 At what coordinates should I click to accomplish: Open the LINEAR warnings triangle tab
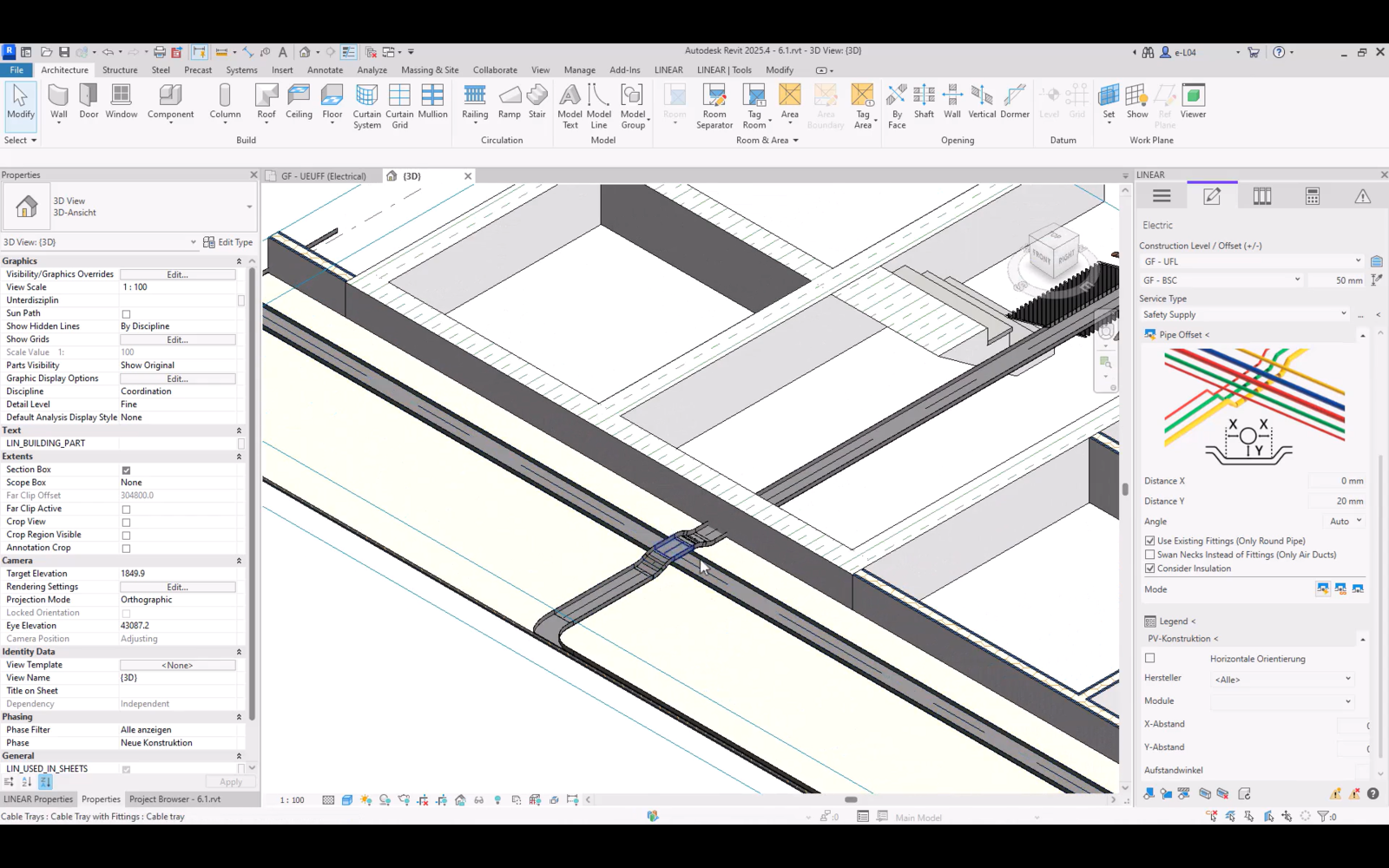pos(1362,197)
